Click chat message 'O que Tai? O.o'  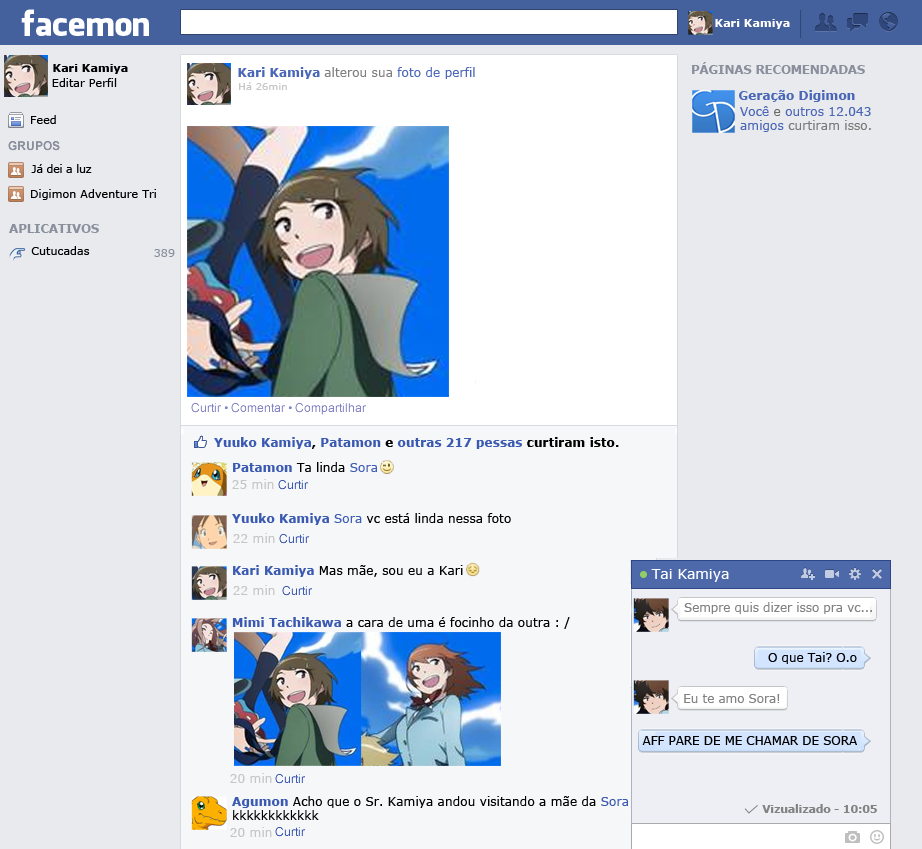click(812, 657)
